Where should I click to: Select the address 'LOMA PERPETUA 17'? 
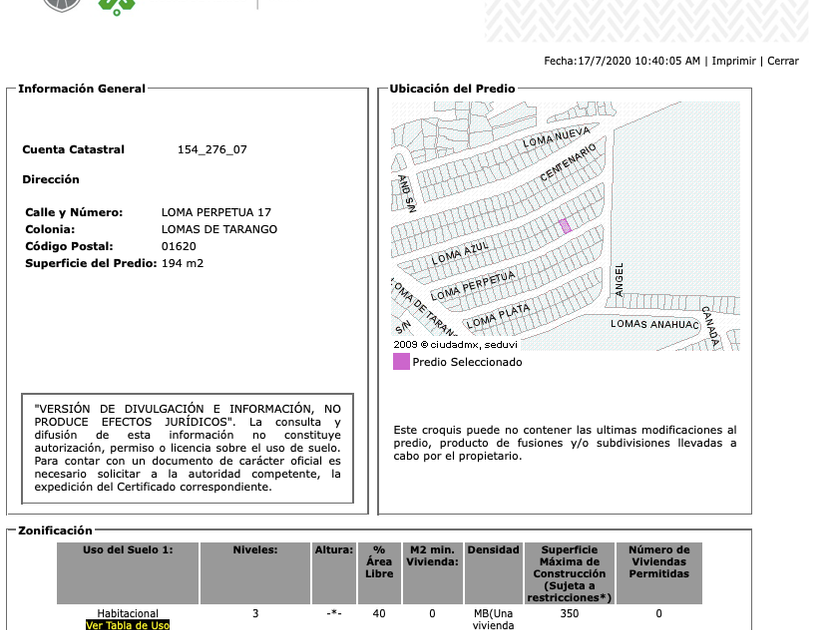(216, 212)
